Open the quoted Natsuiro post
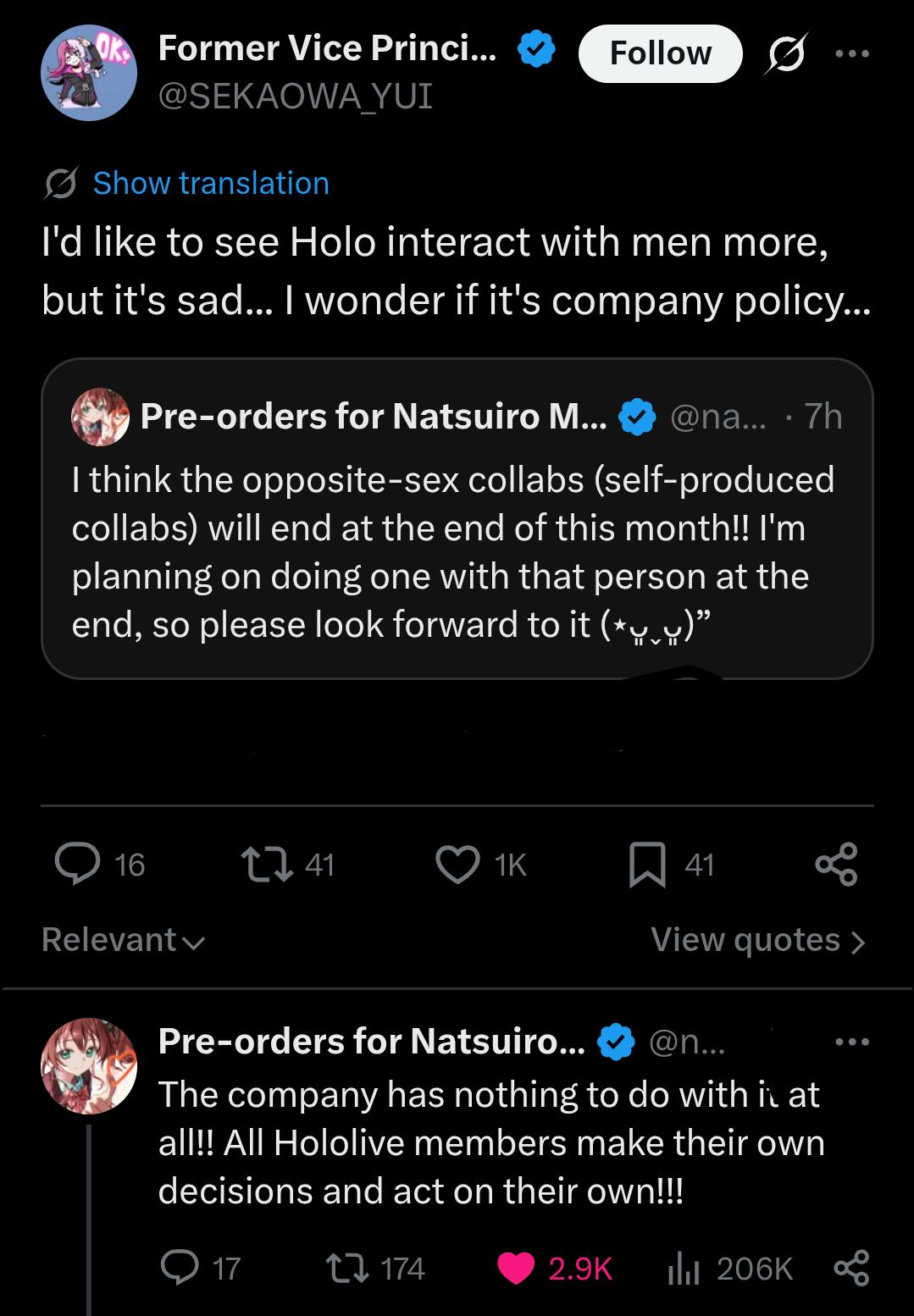This screenshot has height=1316, width=914. [457, 550]
